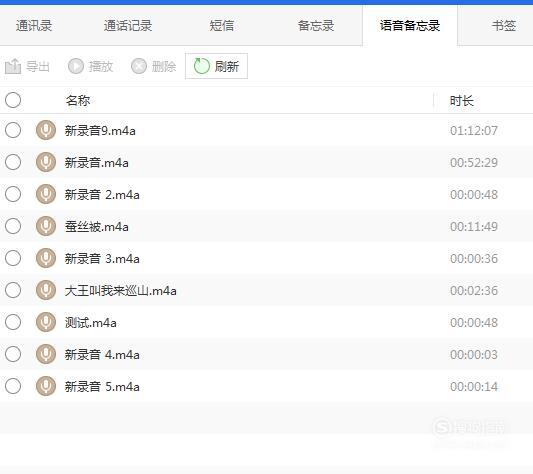Click microphone icon for 新录音 5.m4a
The image size is (533, 474).
pos(46,386)
